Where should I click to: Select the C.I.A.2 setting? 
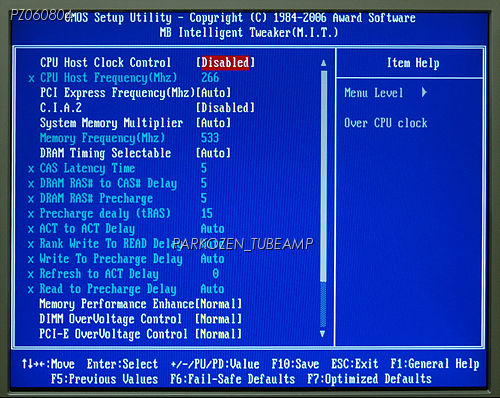click(x=61, y=108)
